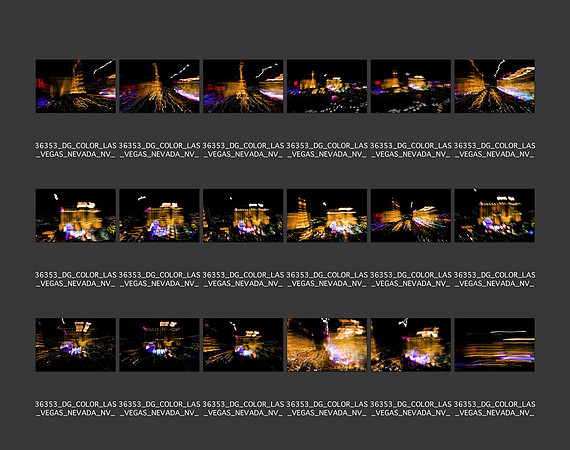570x450 pixels.
Task: Open fifth thumbnail in top row
Action: [410, 86]
